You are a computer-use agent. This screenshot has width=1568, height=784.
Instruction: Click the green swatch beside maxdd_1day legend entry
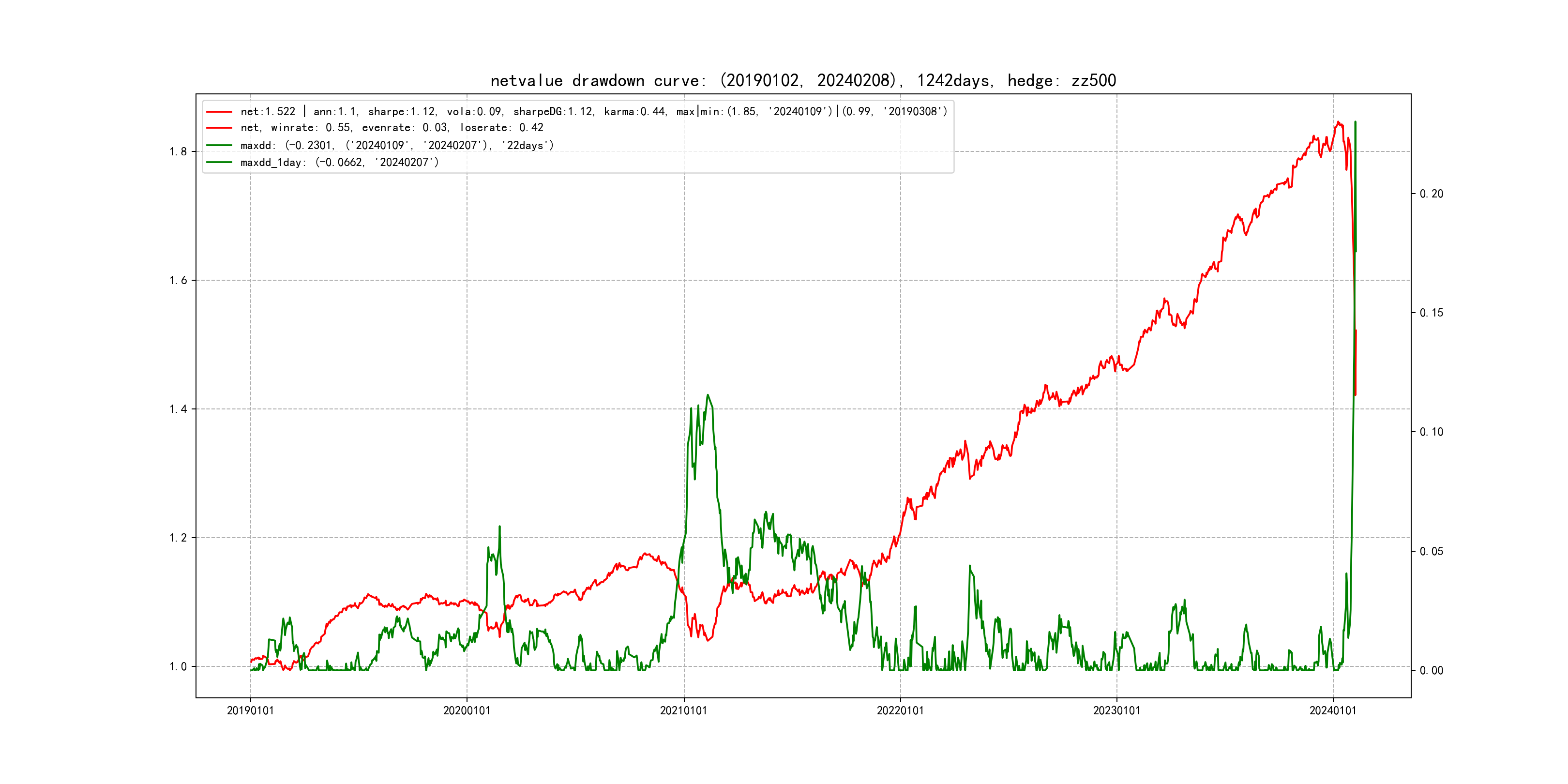219,163
